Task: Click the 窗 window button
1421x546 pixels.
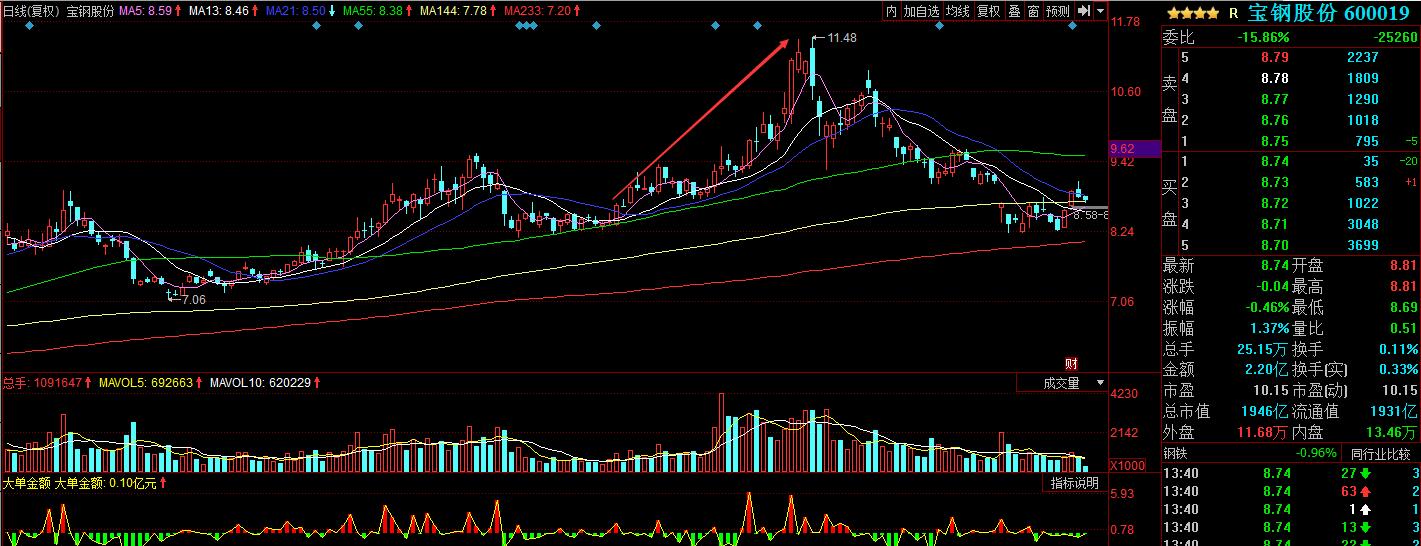Action: (x=1033, y=11)
